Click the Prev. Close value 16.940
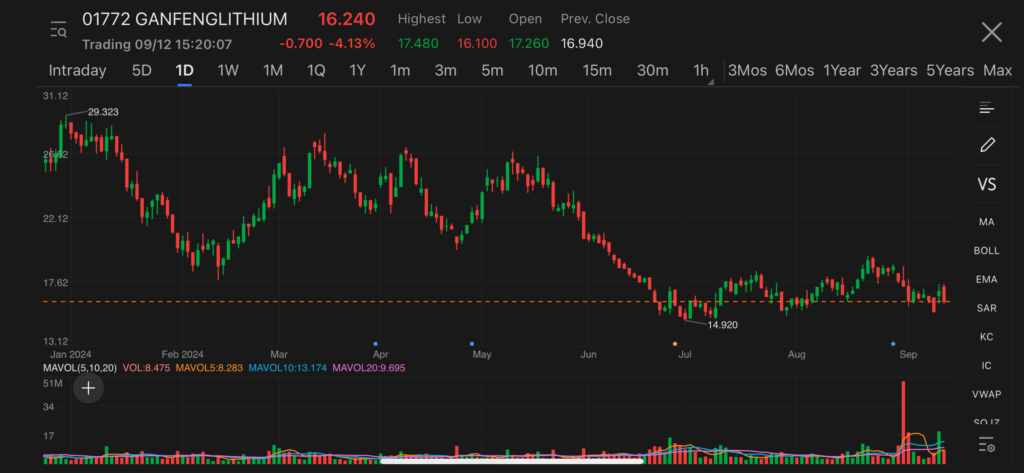This screenshot has height=473, width=1024. 581,44
